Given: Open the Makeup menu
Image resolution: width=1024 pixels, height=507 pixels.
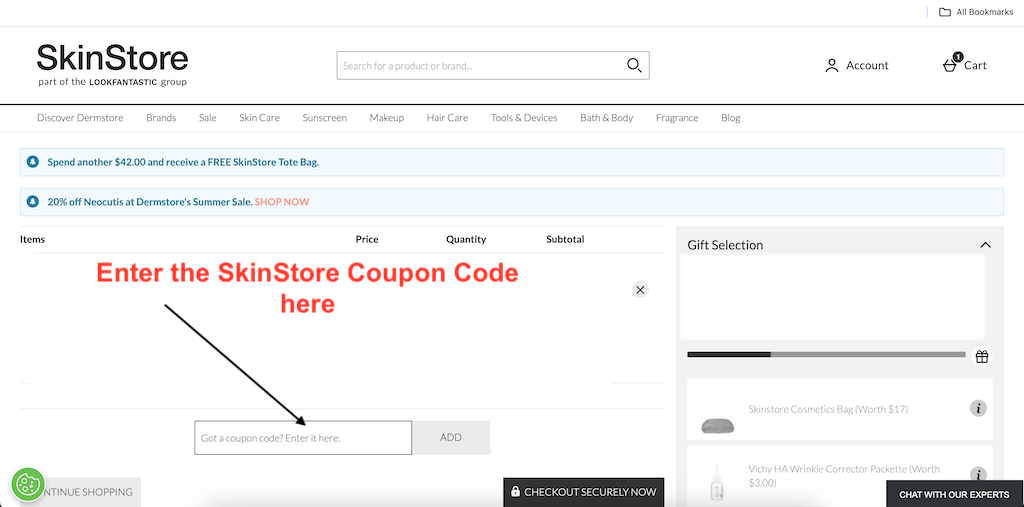Looking at the screenshot, I should tap(387, 118).
